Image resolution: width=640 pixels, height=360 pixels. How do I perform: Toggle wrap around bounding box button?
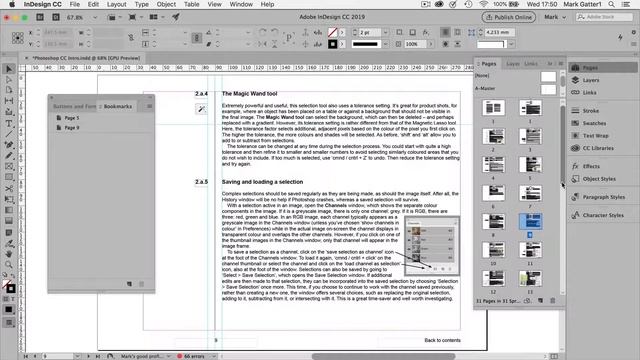pyautogui.click(x=458, y=32)
